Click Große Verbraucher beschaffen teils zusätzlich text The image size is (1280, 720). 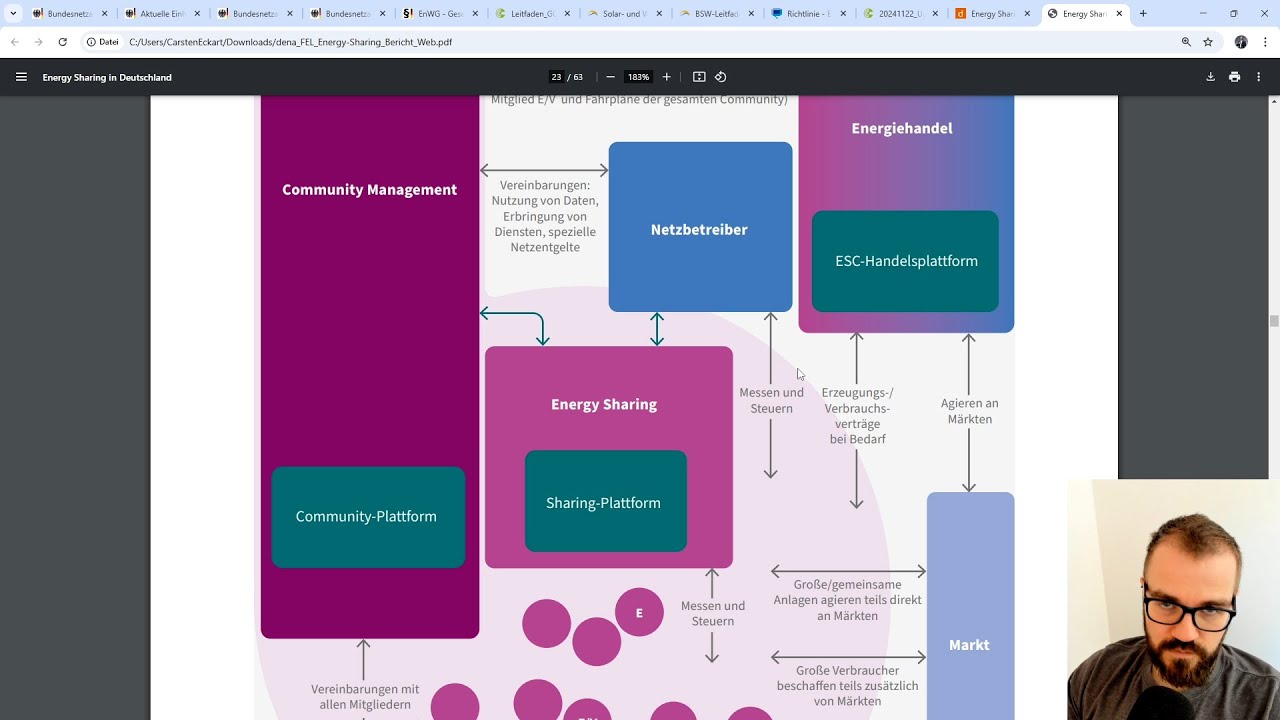[847, 686]
